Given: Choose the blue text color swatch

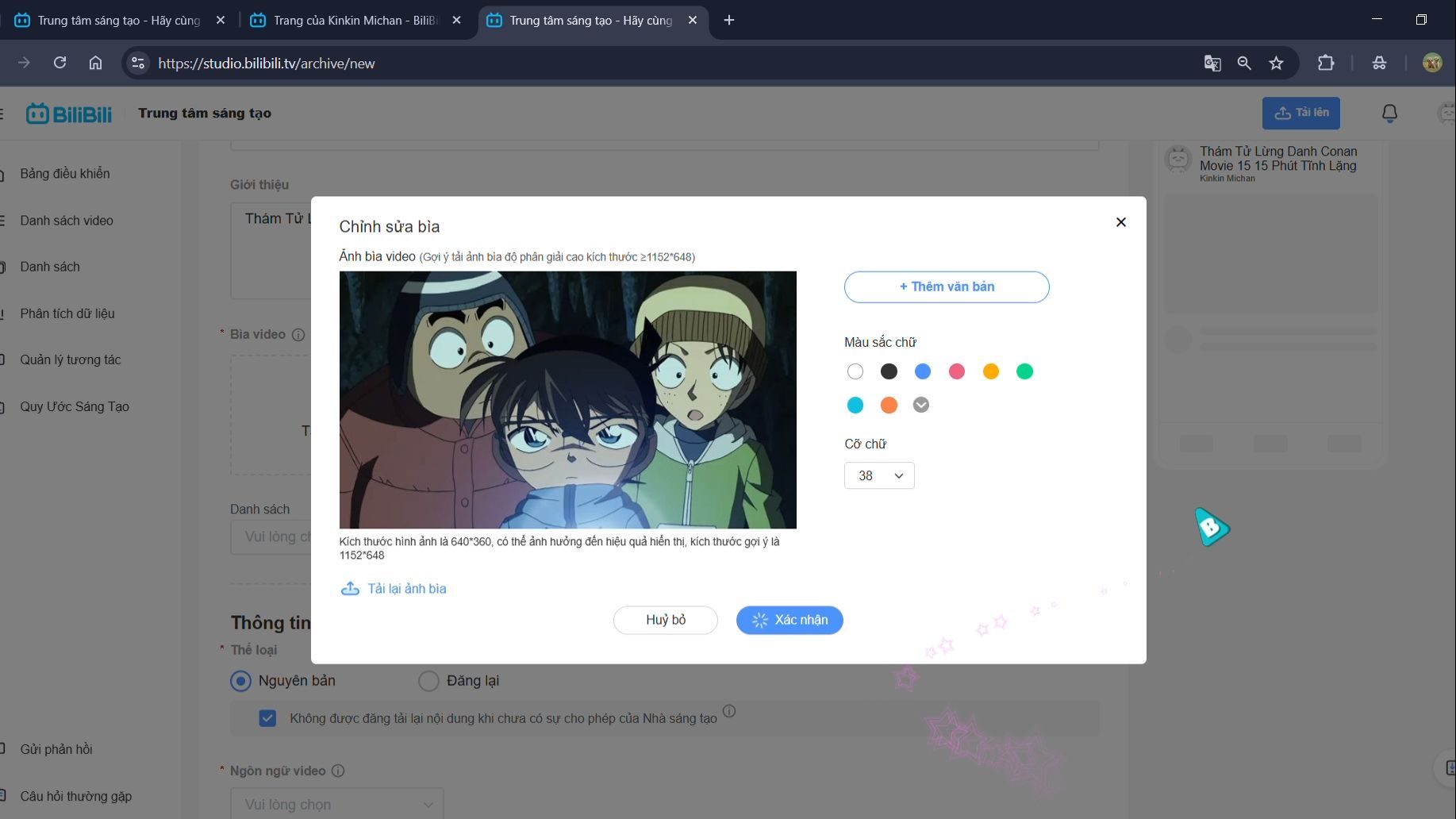Looking at the screenshot, I should tap(922, 371).
